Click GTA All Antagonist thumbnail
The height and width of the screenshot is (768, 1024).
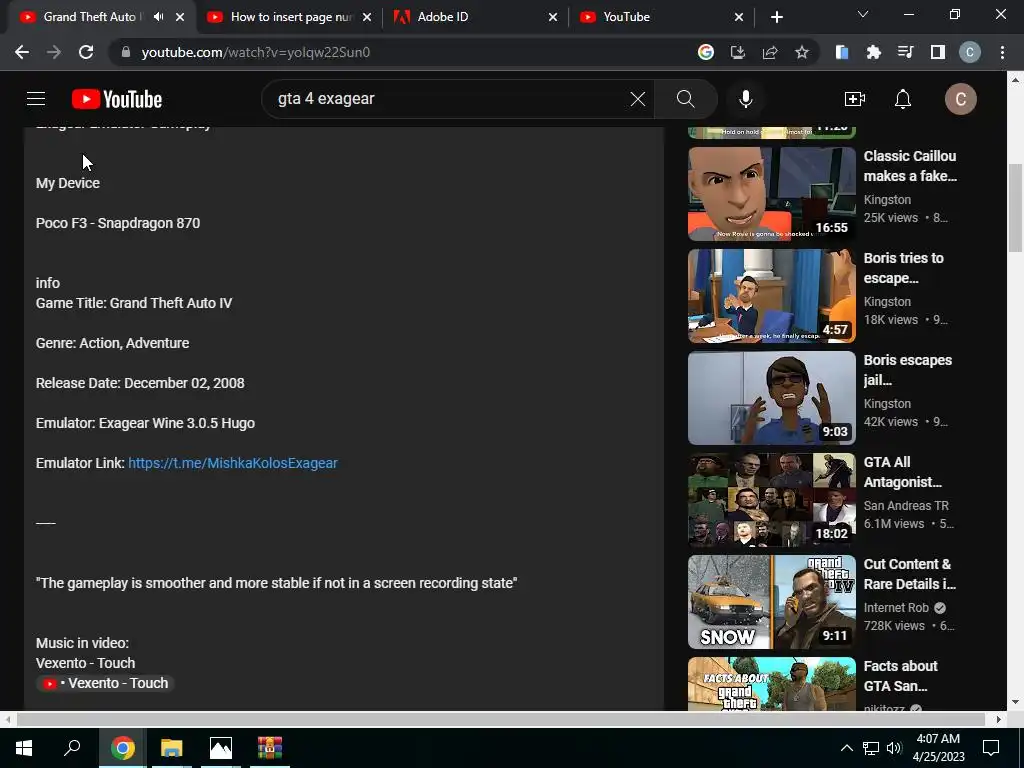771,500
